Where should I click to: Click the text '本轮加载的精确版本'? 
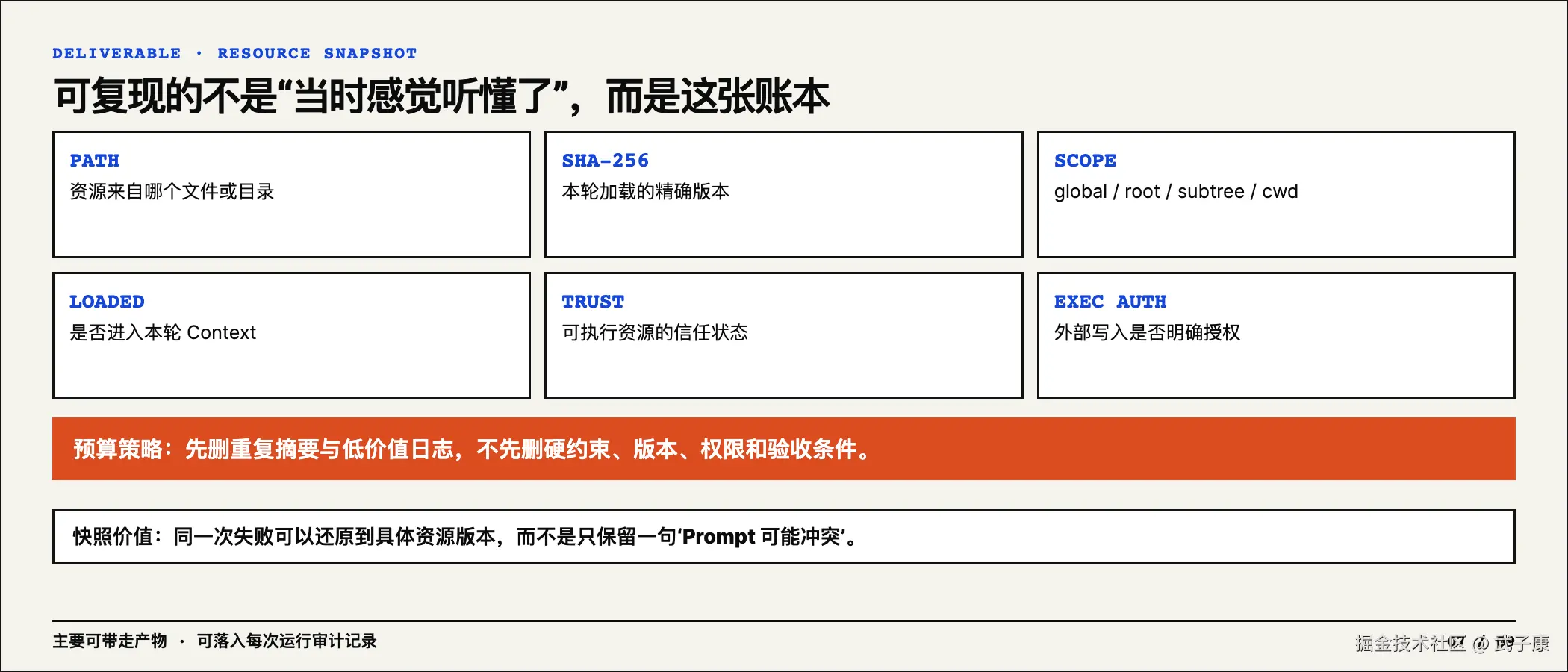(x=646, y=192)
